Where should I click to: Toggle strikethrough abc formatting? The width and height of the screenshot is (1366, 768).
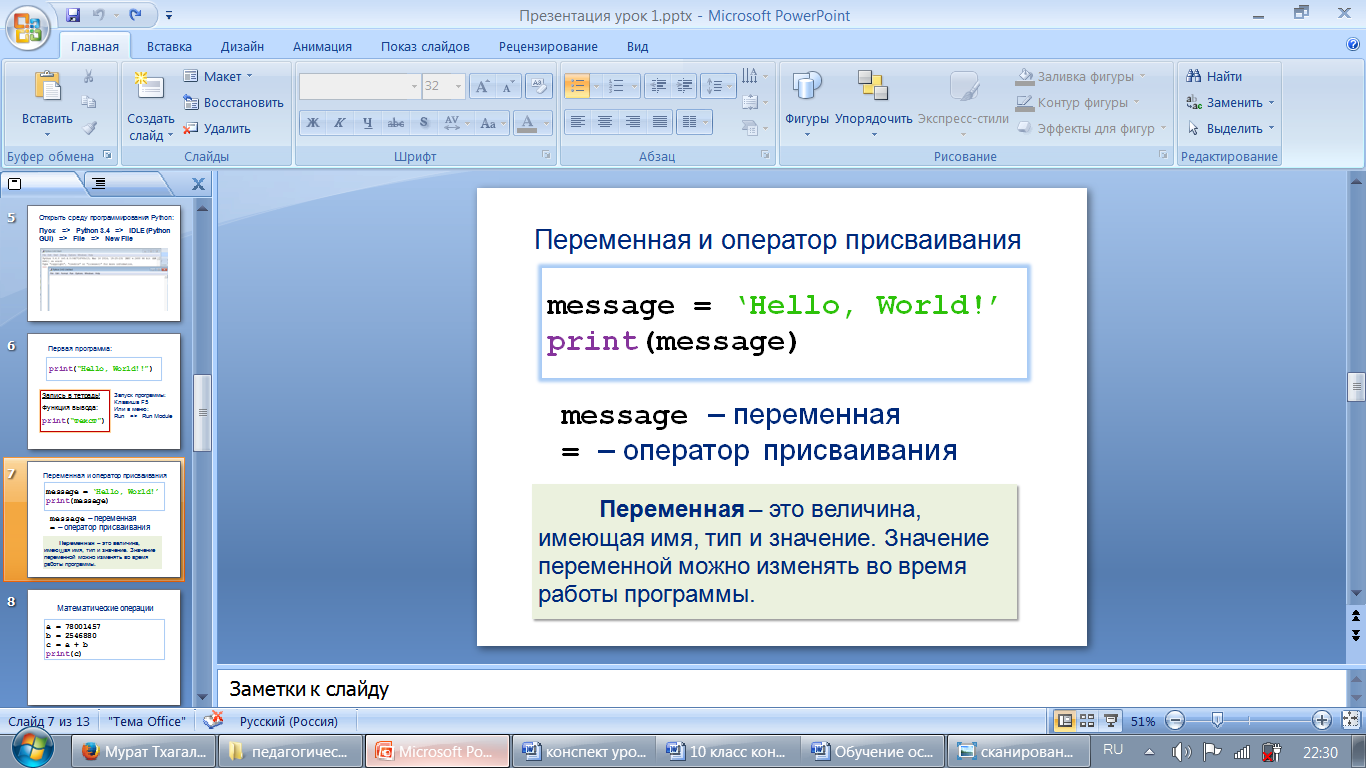pos(396,123)
